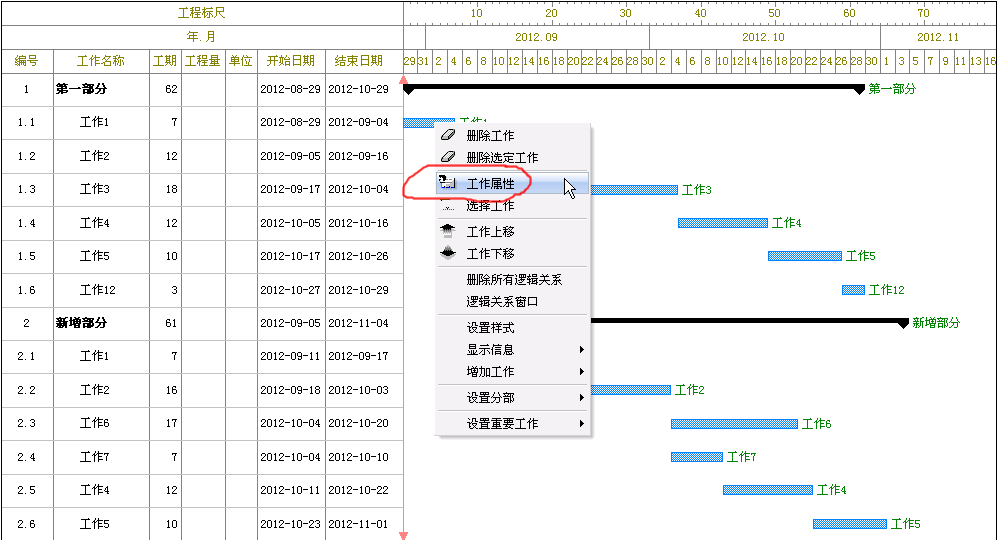Click the move-up icon beside 工作上移
The height and width of the screenshot is (540, 999).
point(448,230)
